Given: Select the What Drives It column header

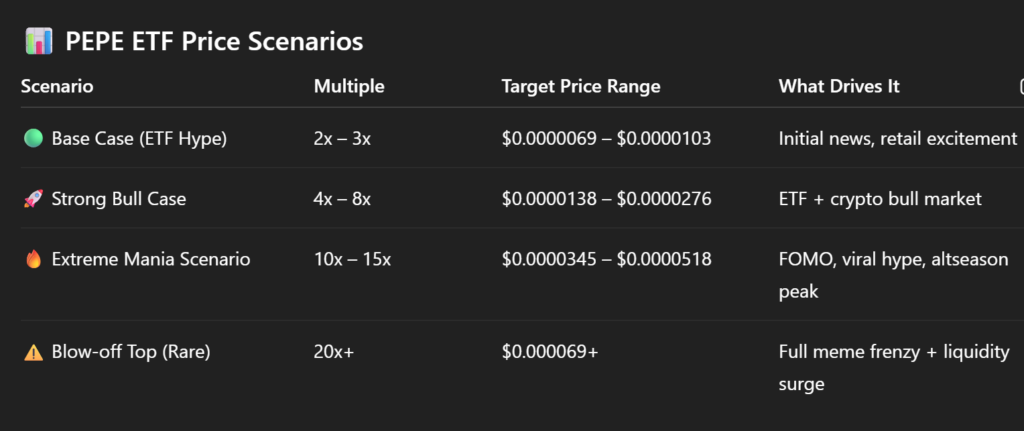Looking at the screenshot, I should (839, 87).
